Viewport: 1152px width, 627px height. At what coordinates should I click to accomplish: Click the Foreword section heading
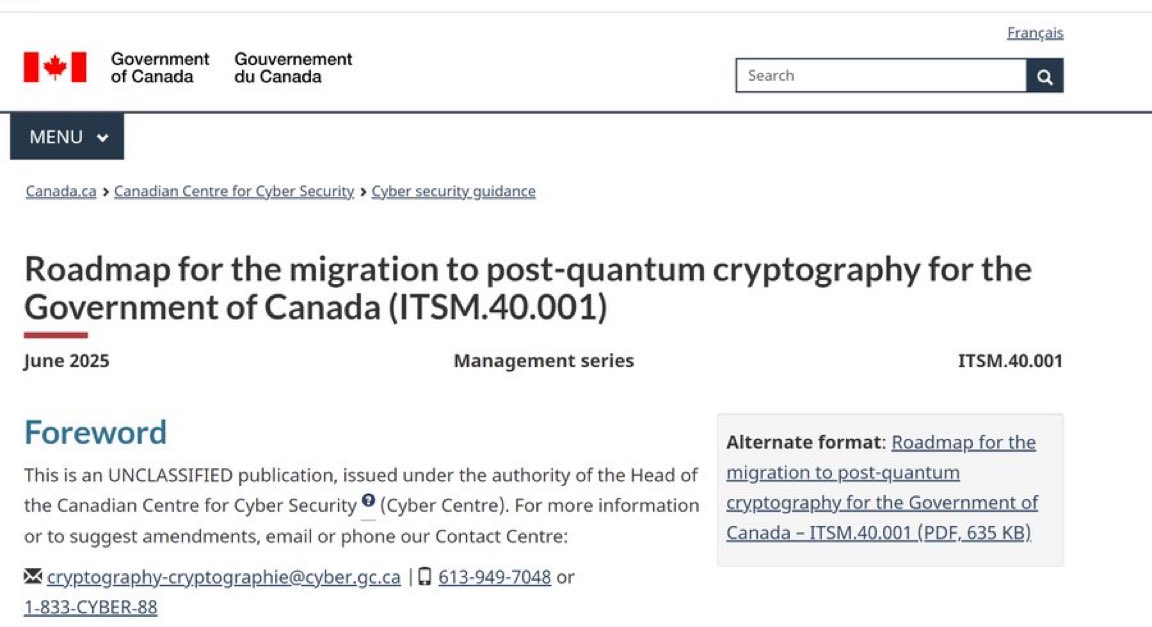click(96, 432)
